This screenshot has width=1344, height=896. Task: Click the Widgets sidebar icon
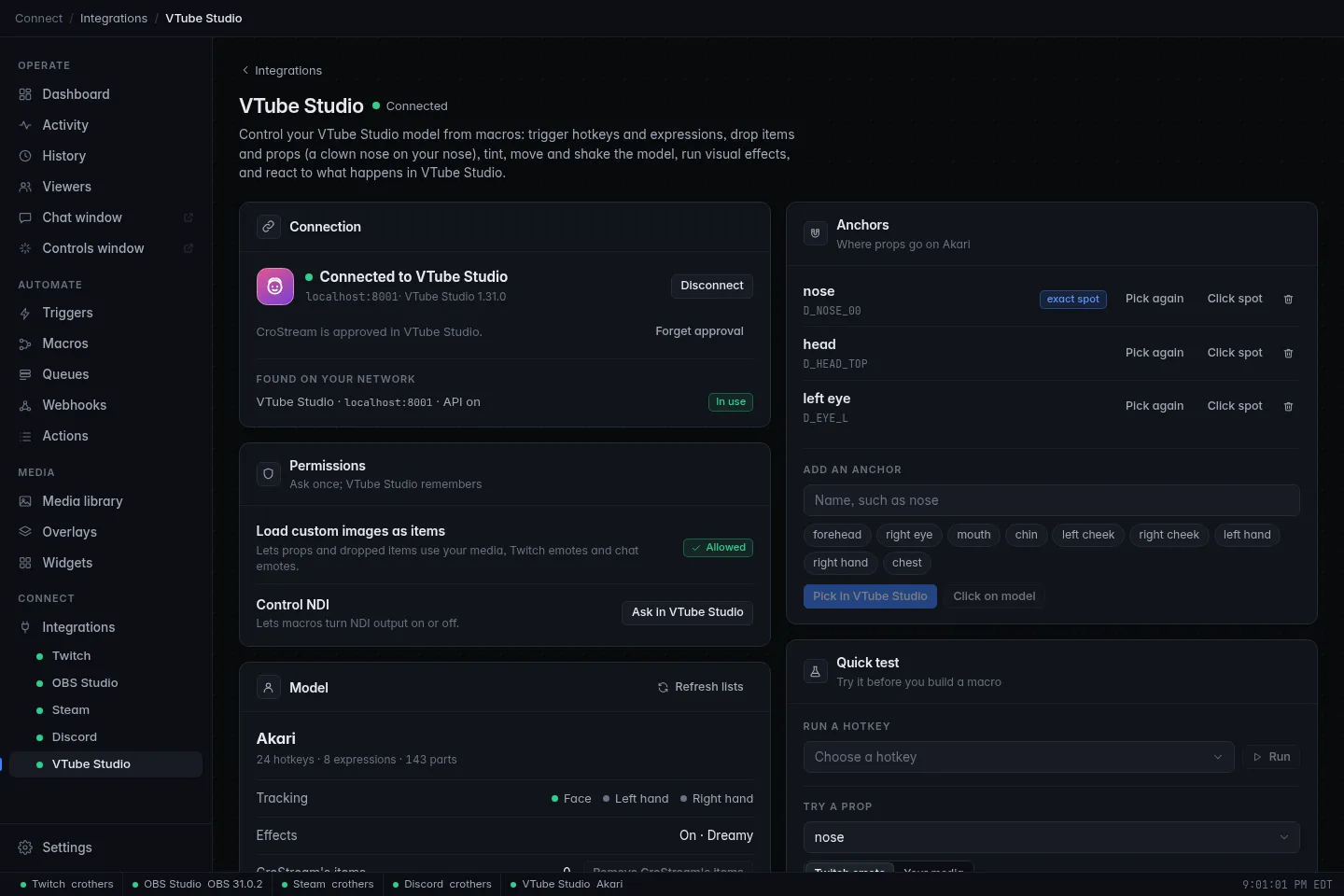[x=25, y=563]
